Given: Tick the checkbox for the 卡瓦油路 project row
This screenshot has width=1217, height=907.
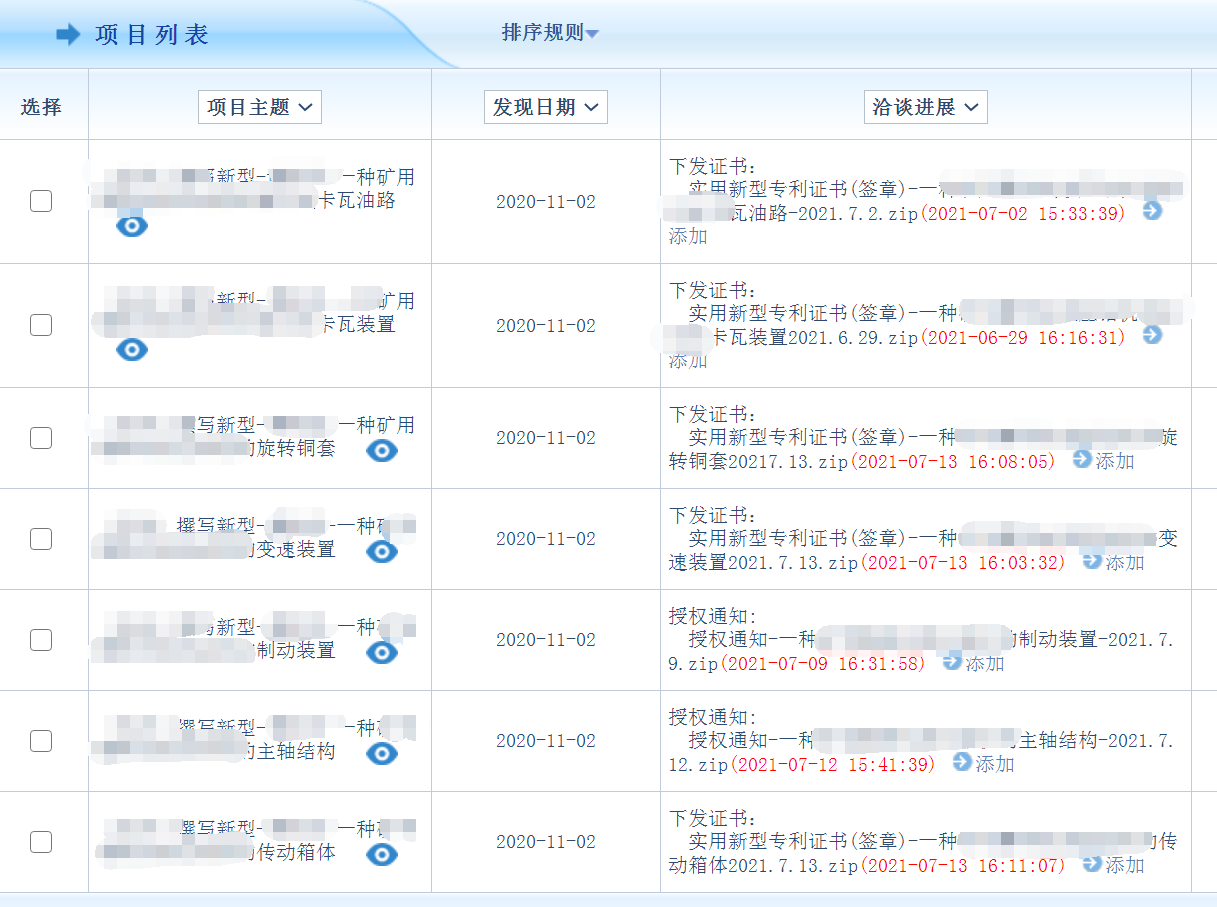Looking at the screenshot, I should 41,201.
